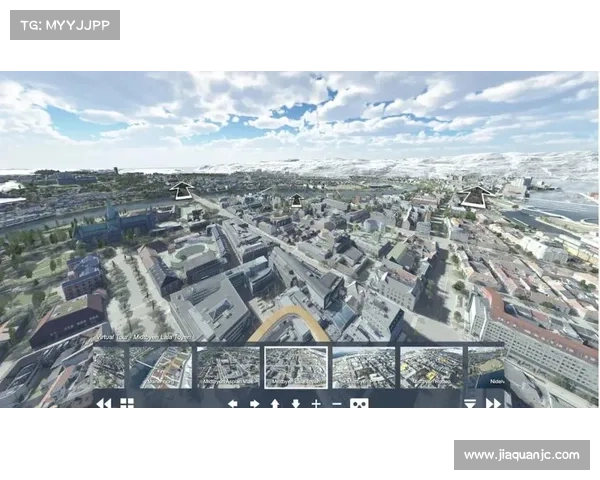The width and height of the screenshot is (600, 480).
Task: Click the large hotspot arrow on left horizon
Action: pos(181,190)
